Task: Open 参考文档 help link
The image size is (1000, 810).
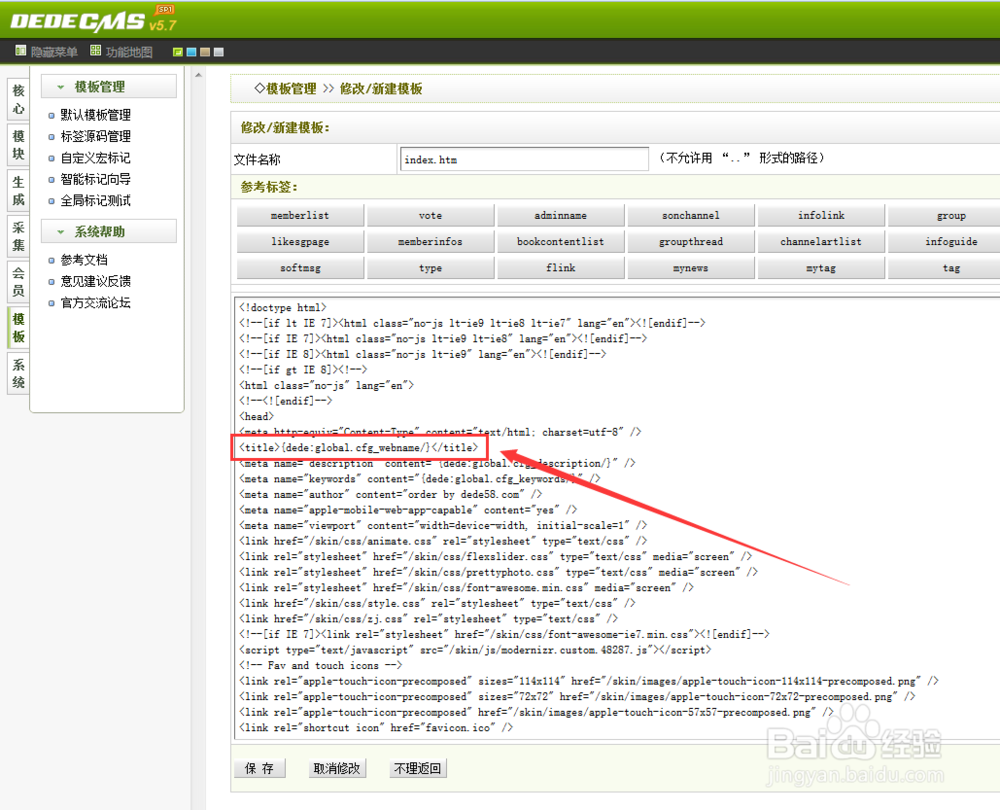Action: [x=84, y=260]
